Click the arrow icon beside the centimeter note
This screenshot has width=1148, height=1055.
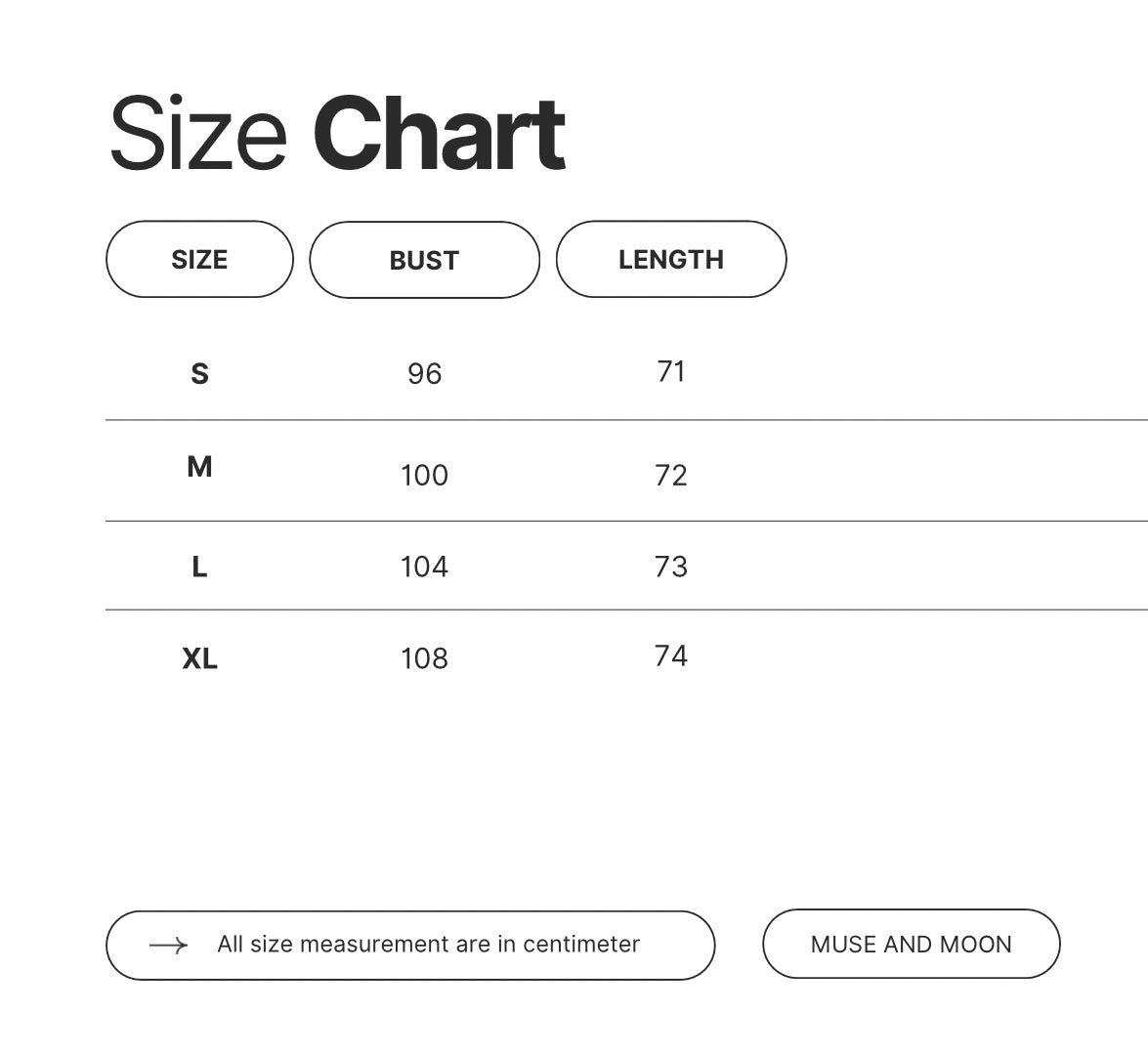pyautogui.click(x=168, y=946)
